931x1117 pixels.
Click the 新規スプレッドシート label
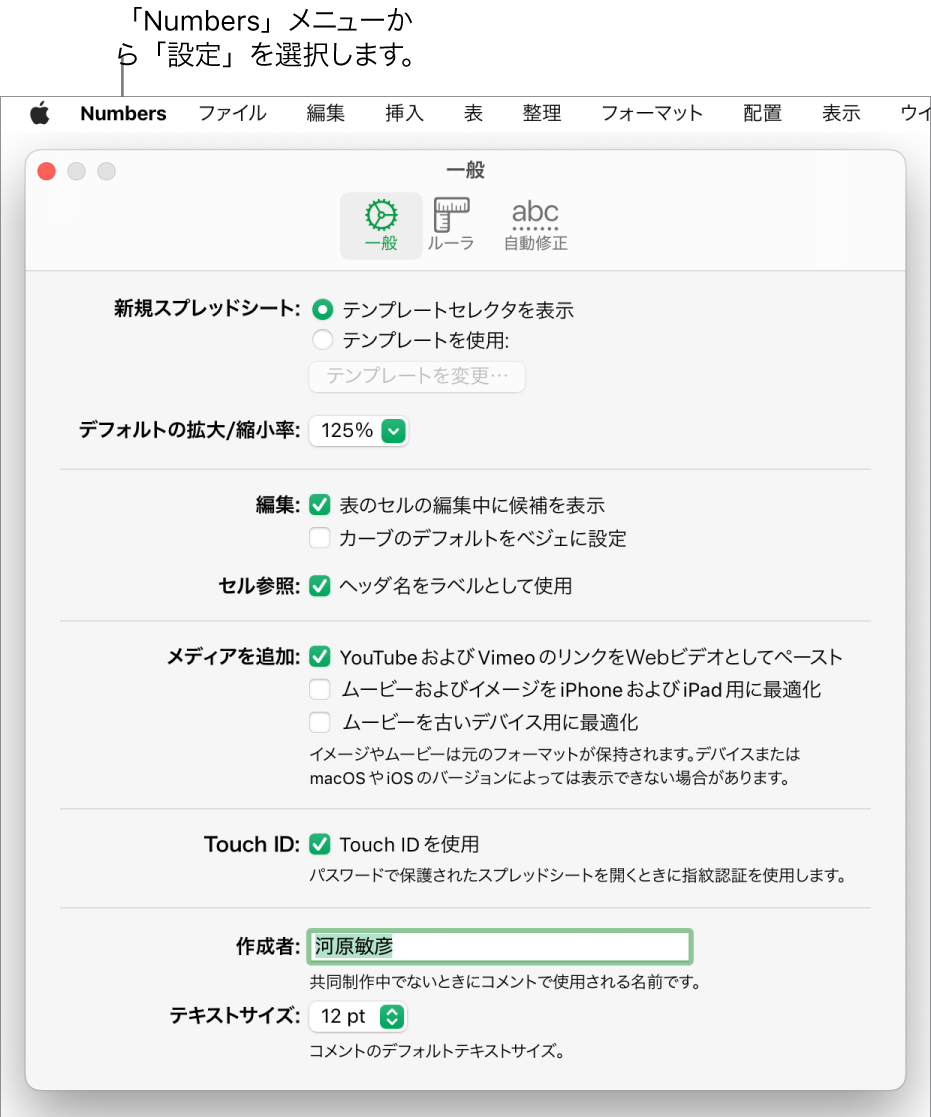click(x=207, y=308)
